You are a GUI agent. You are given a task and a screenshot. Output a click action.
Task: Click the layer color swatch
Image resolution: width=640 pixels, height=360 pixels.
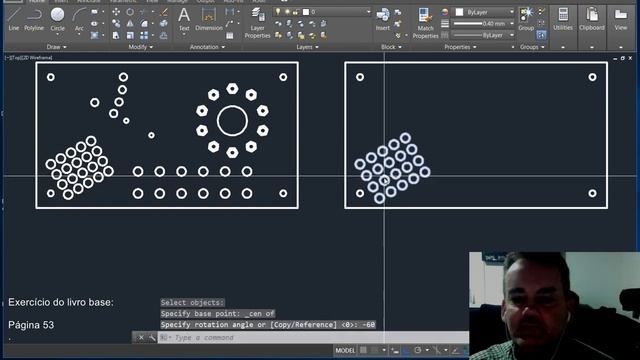(x=306, y=12)
